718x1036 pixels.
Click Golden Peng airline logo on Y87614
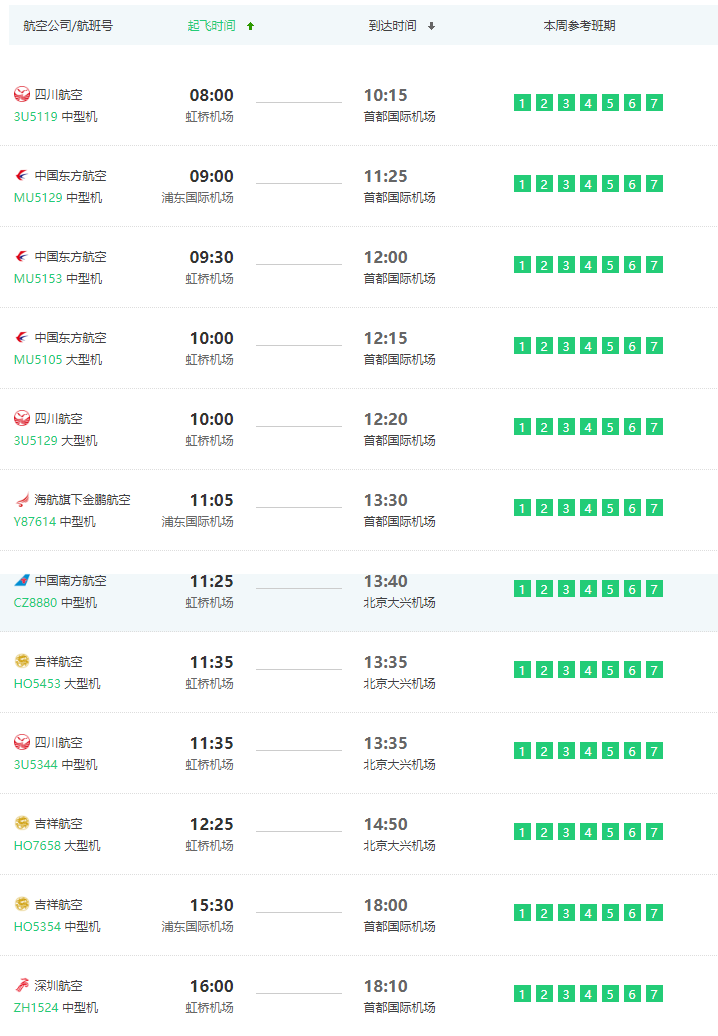pyautogui.click(x=22, y=500)
